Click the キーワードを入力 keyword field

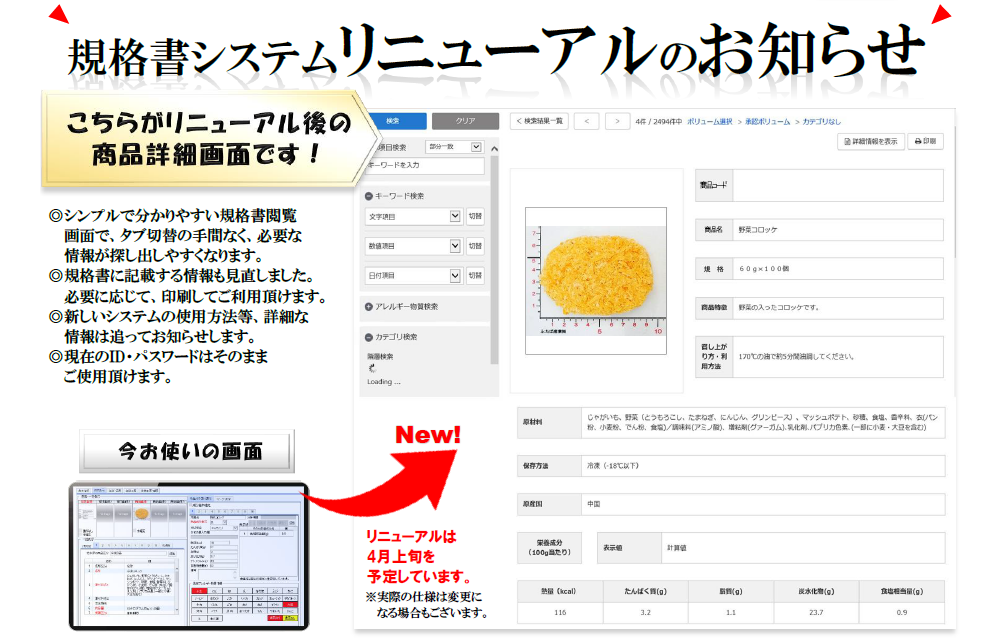coord(424,165)
